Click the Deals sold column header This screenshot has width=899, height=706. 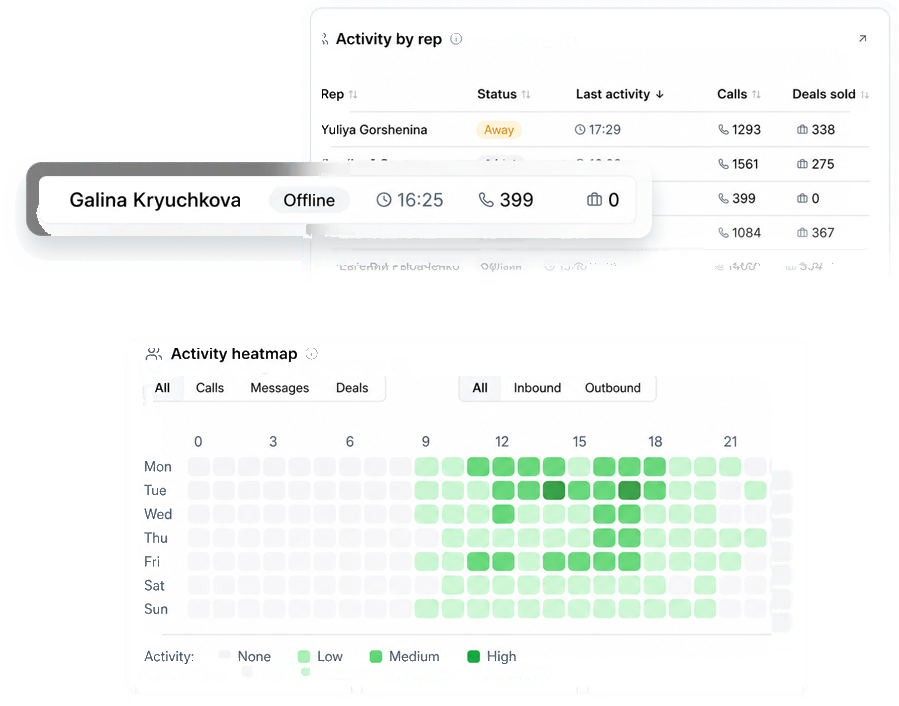coord(824,94)
